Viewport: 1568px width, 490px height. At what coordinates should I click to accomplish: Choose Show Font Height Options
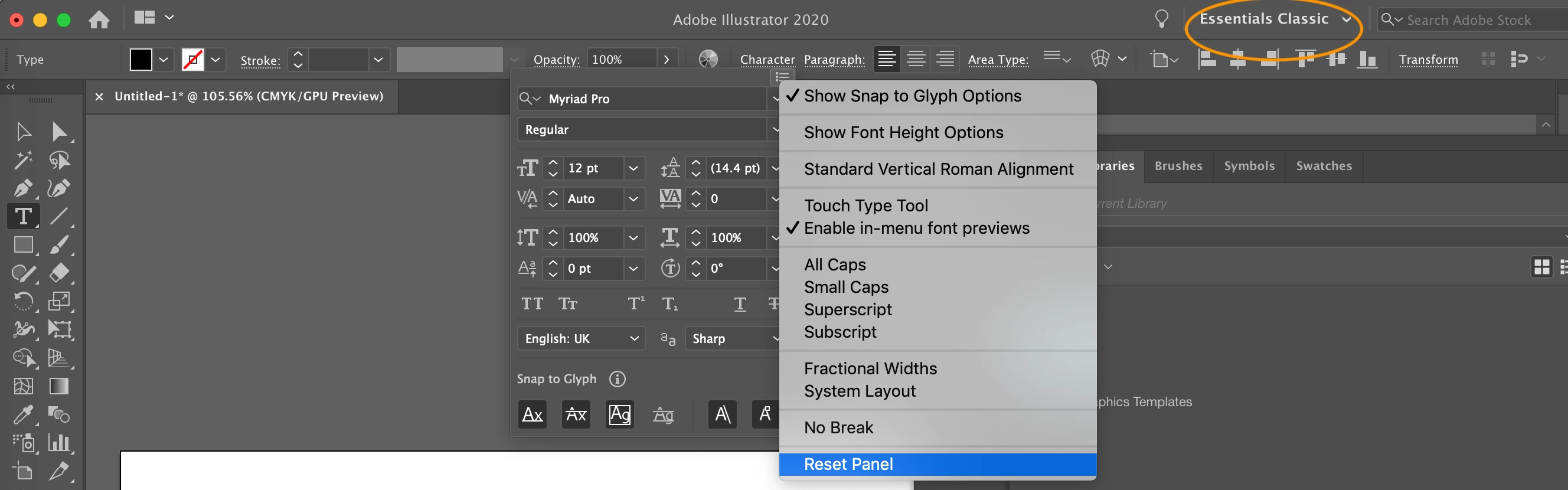937,132
